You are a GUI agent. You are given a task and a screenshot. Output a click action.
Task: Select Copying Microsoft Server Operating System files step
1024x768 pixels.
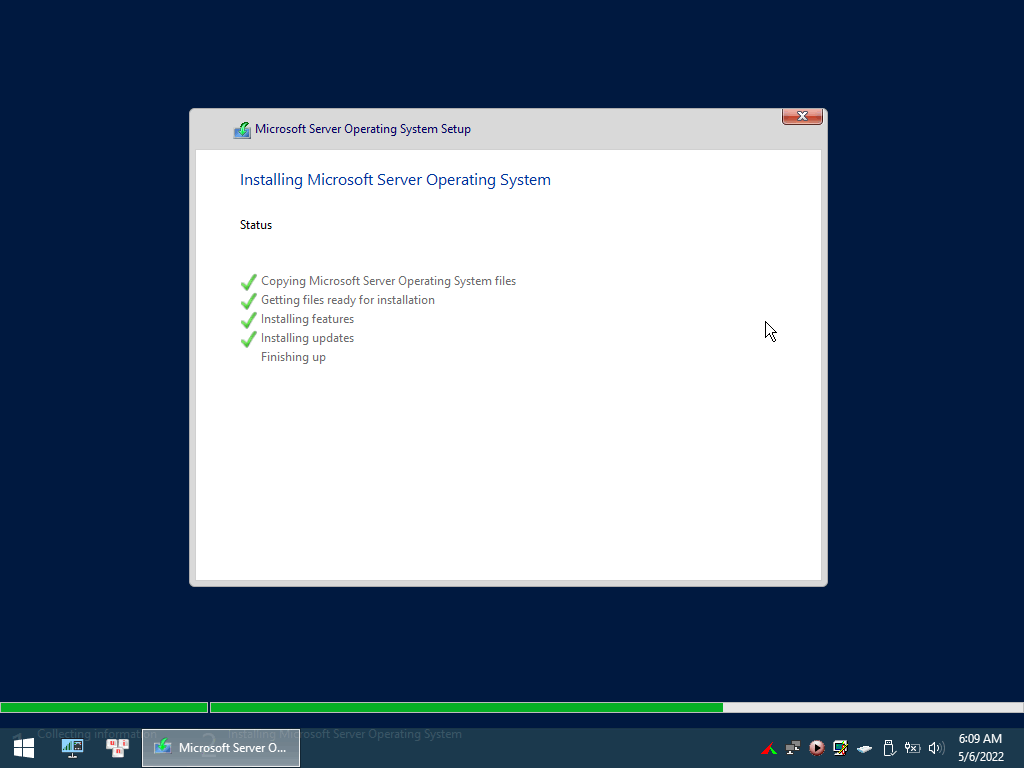point(389,281)
